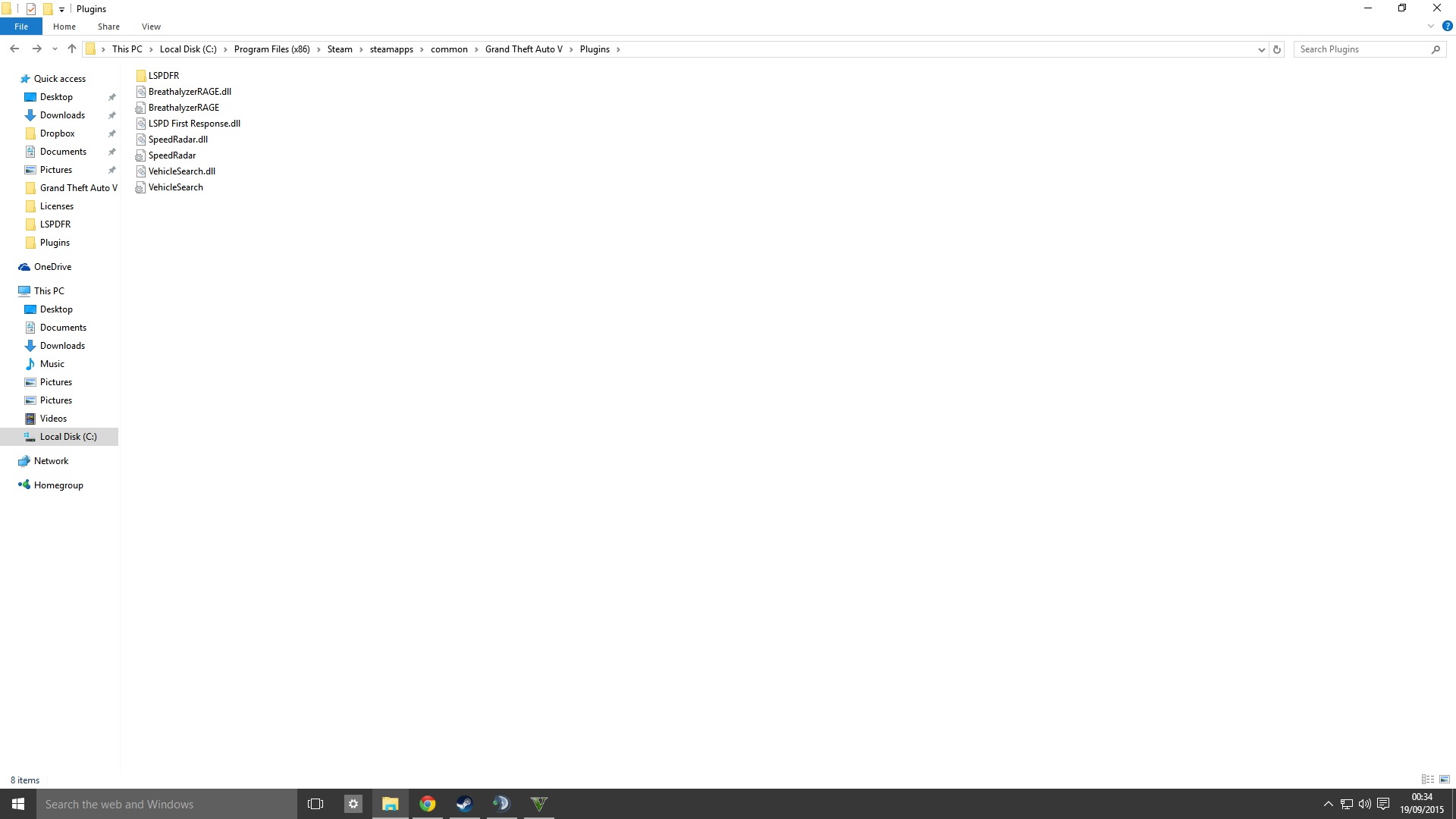
Task: Switch to the View ribbon tab
Action: pos(151,27)
